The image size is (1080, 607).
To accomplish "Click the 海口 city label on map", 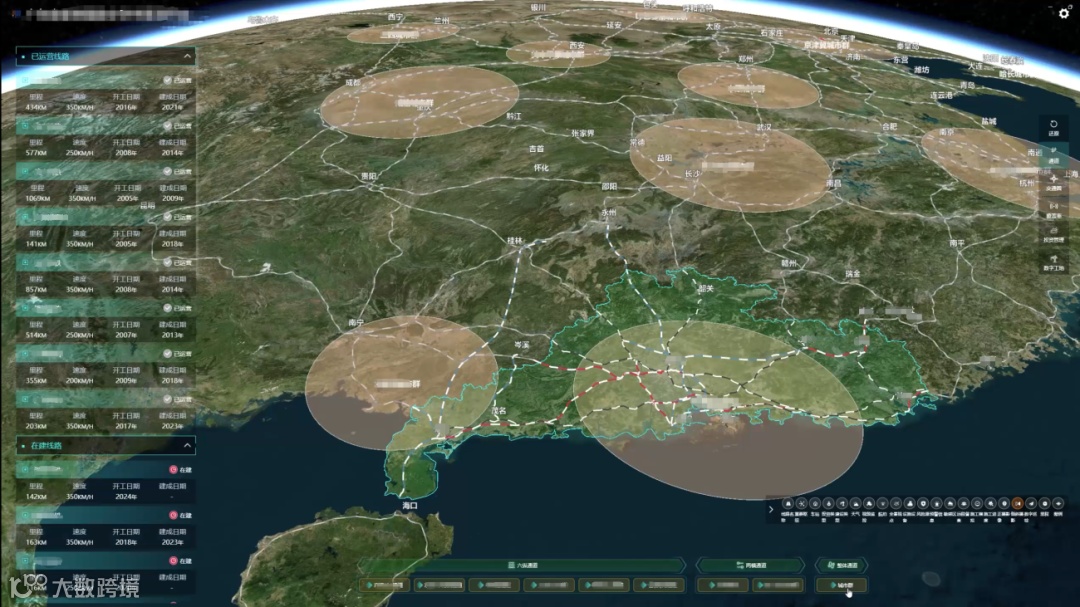I will tap(410, 505).
